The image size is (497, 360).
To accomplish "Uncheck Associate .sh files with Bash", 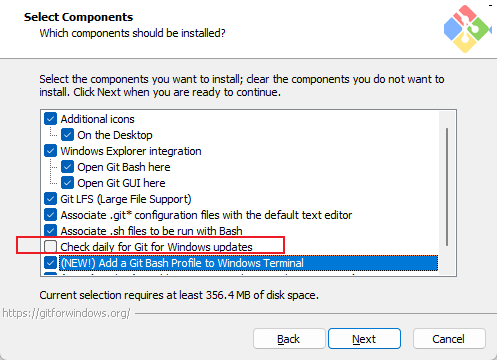I will [50, 231].
